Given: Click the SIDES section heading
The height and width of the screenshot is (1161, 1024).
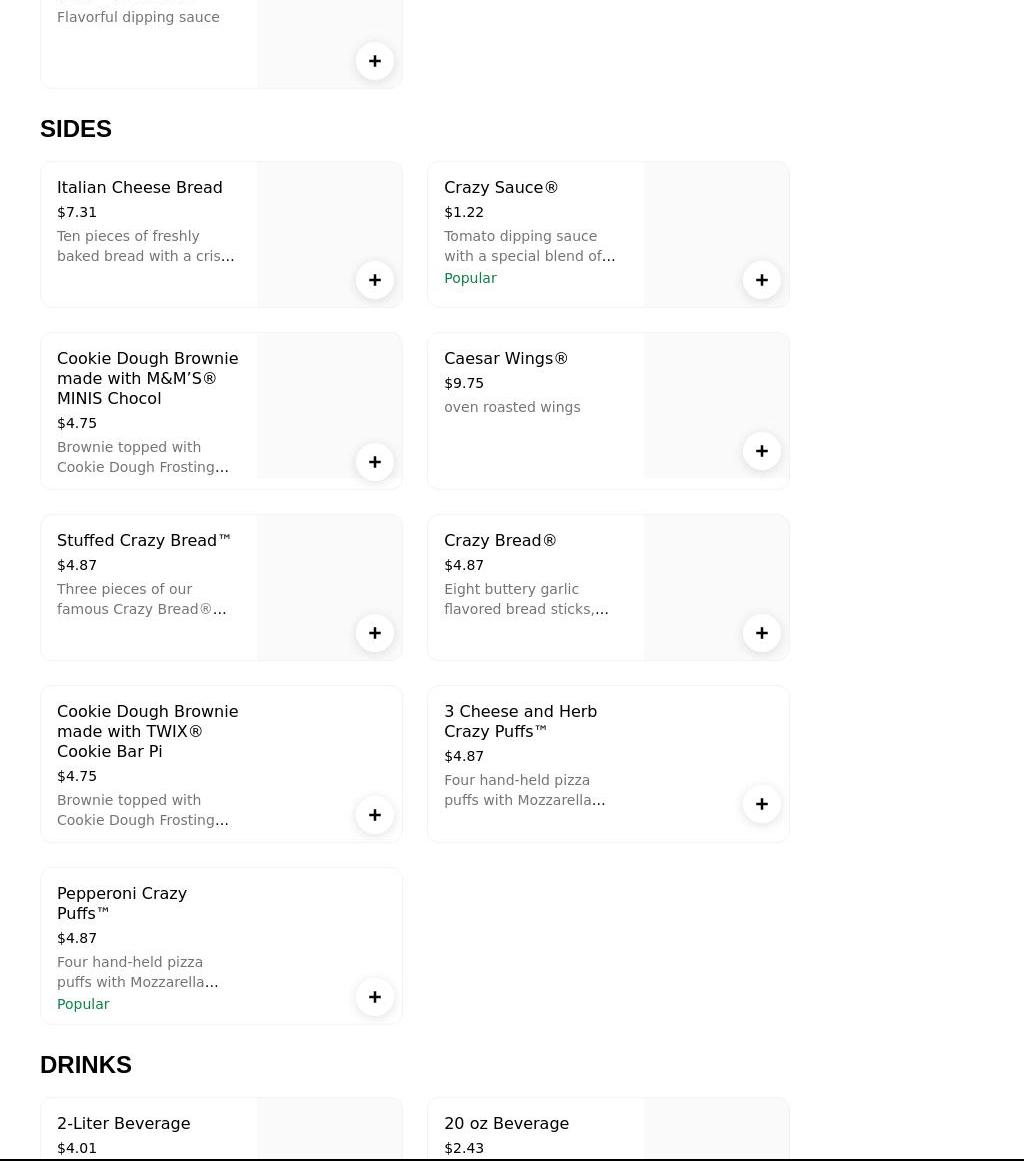Looking at the screenshot, I should click(x=76, y=129).
